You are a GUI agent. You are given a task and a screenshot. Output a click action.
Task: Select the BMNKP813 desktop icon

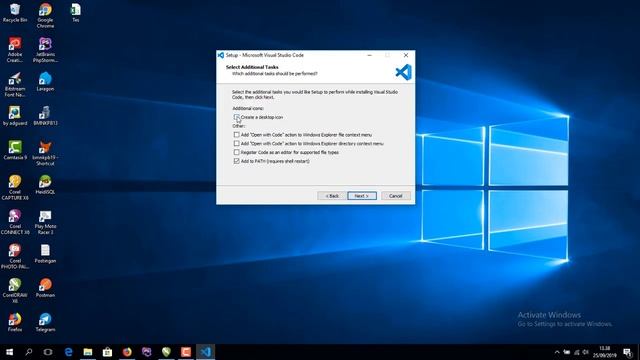point(45,116)
